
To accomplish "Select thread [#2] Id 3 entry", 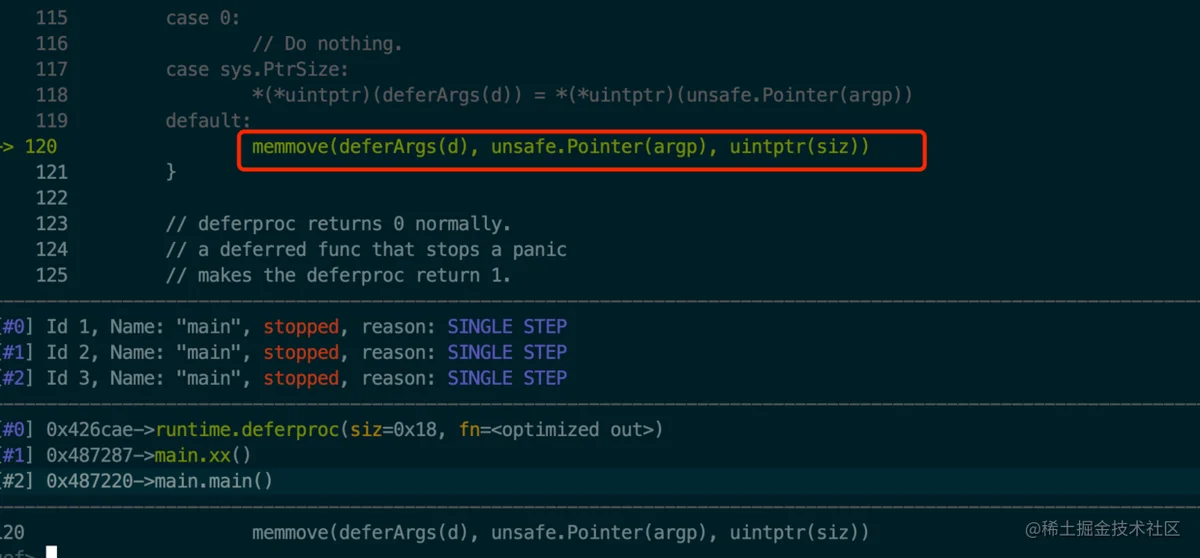I will pyautogui.click(x=284, y=378).
